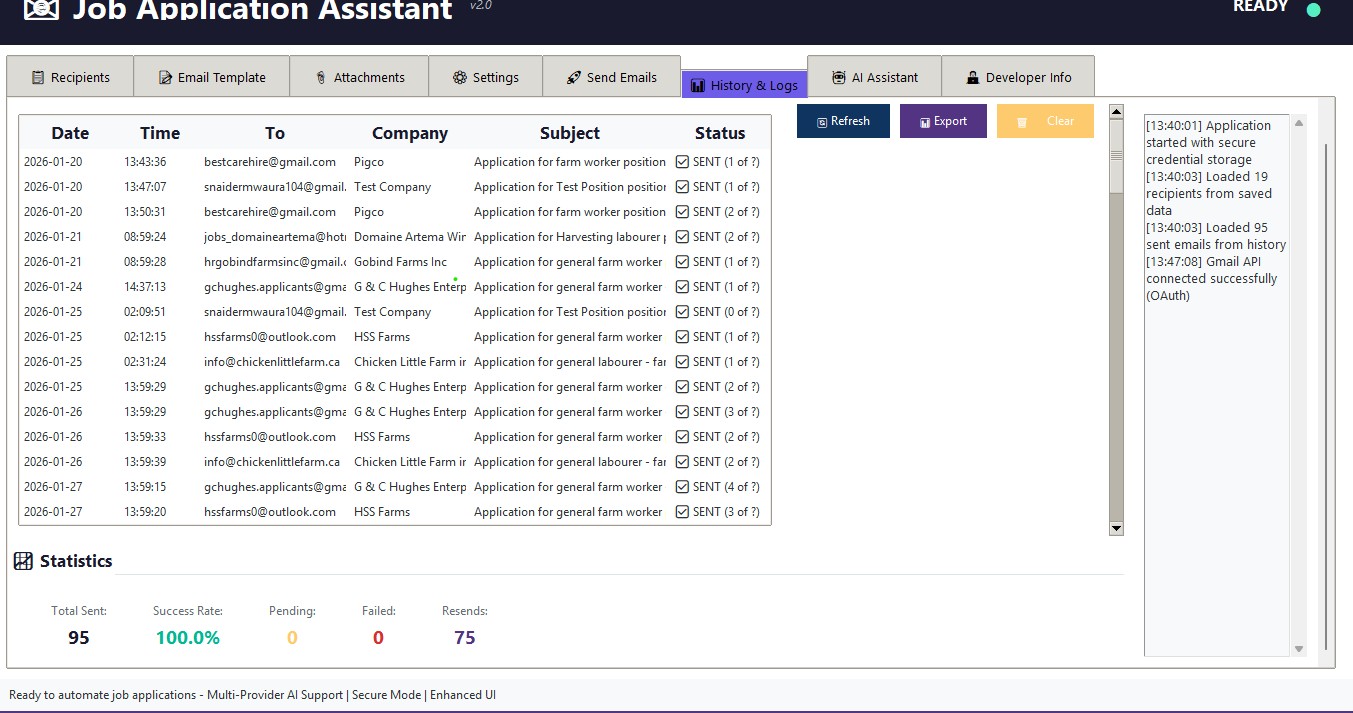Click the grid icon beside Statistics heading

pos(22,561)
